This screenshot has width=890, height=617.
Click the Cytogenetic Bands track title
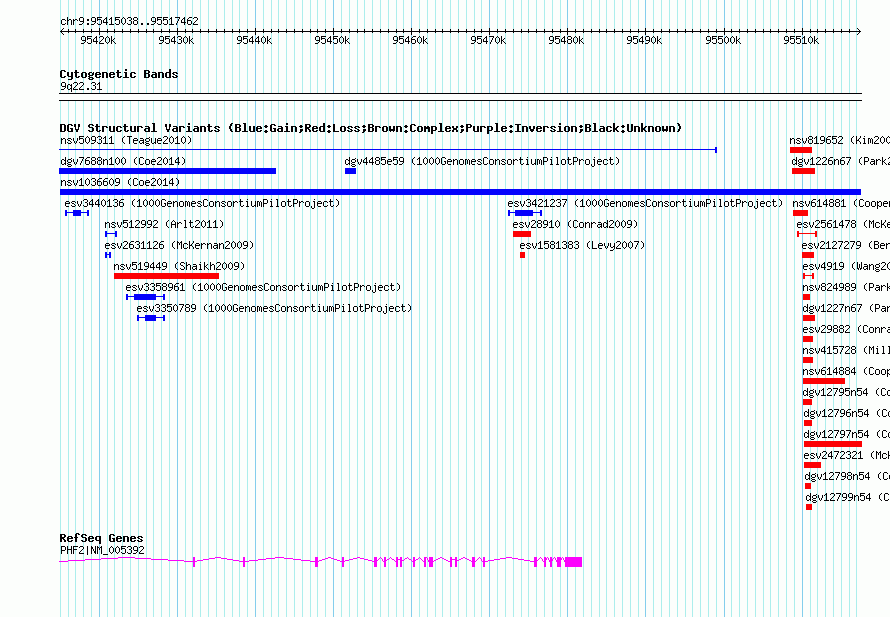119,74
